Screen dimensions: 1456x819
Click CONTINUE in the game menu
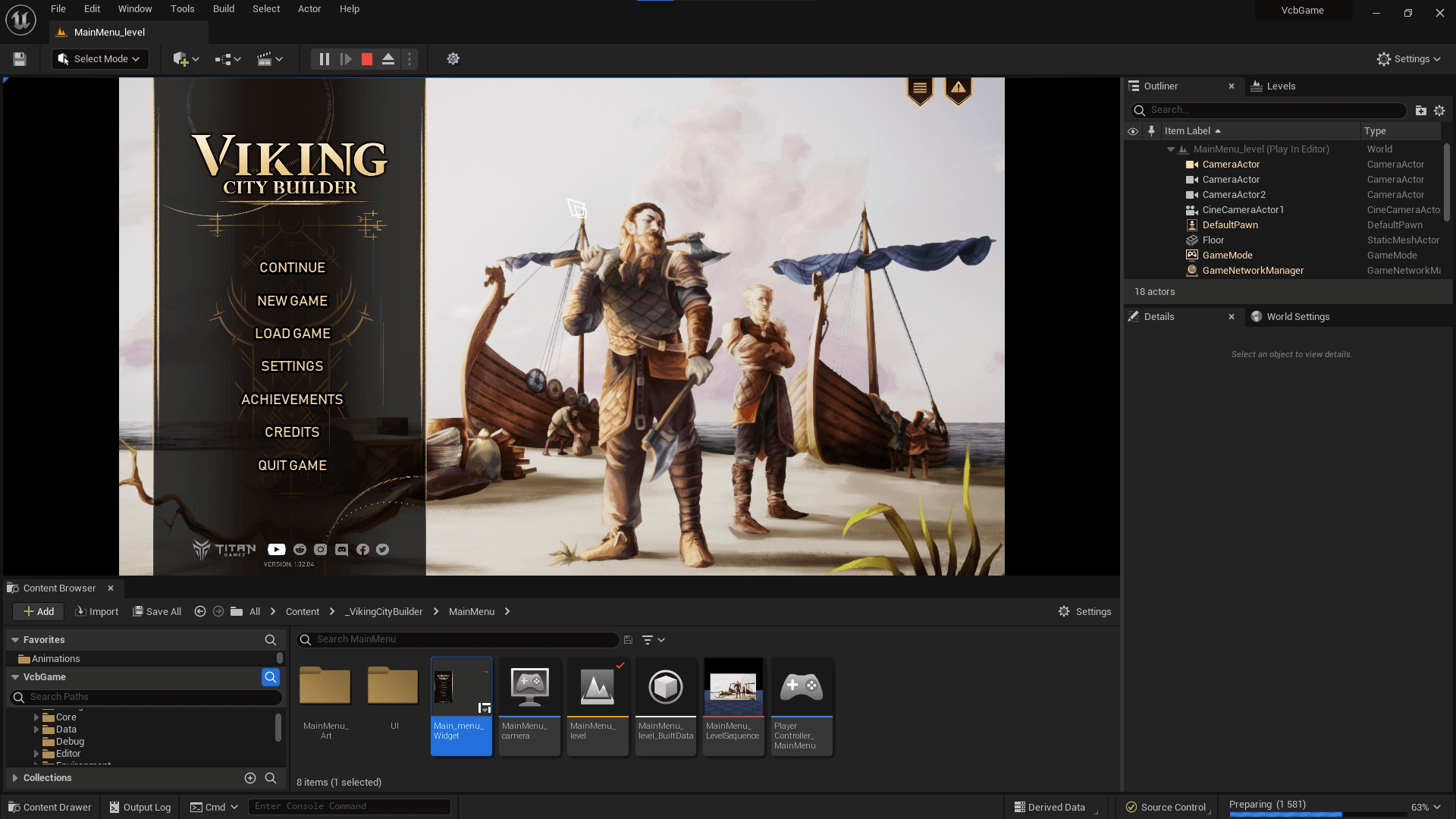[x=292, y=268]
